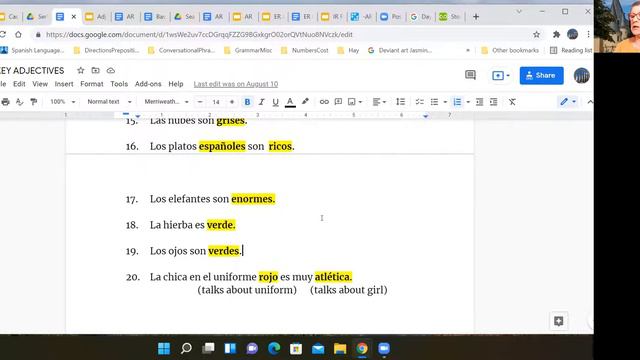Click the font size 14 field
The width and height of the screenshot is (640, 360).
[x=216, y=102]
